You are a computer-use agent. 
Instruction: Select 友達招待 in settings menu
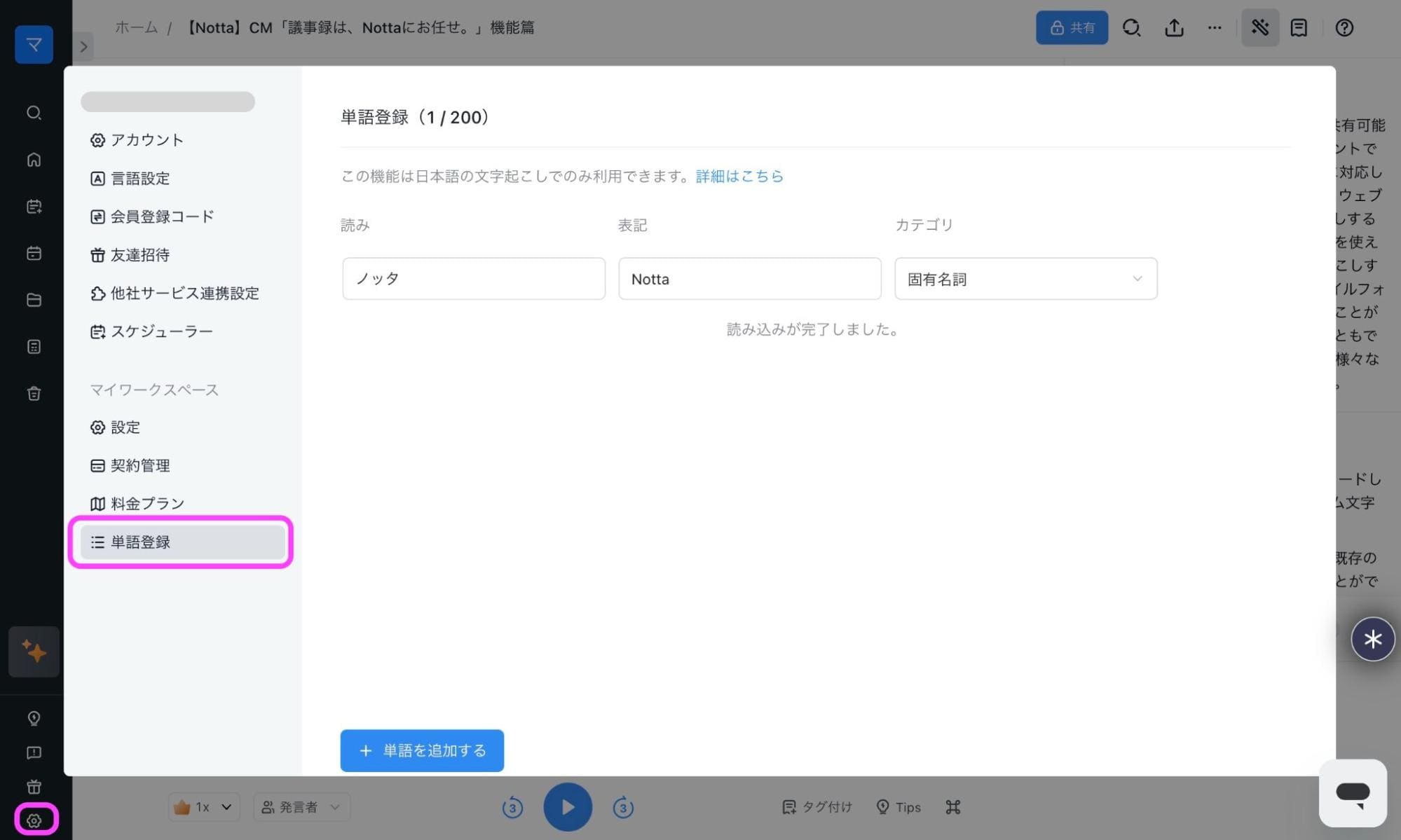tap(130, 255)
